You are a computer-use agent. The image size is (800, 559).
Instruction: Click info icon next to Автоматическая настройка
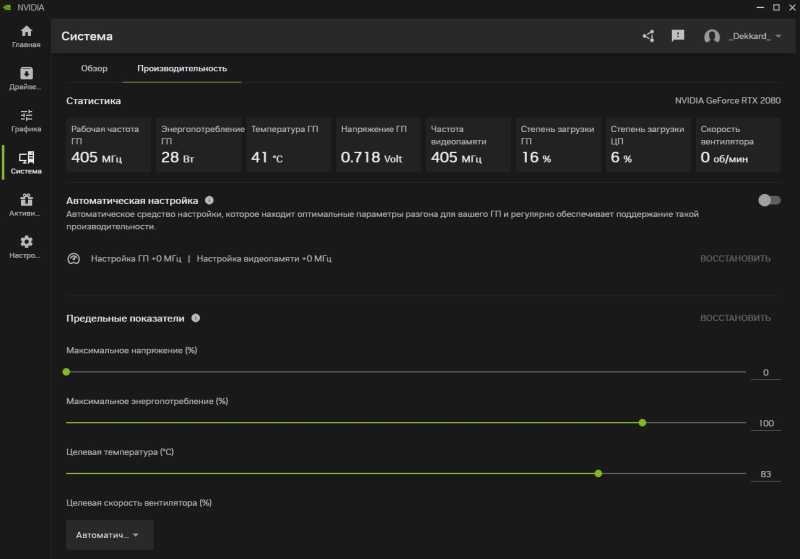click(x=209, y=201)
